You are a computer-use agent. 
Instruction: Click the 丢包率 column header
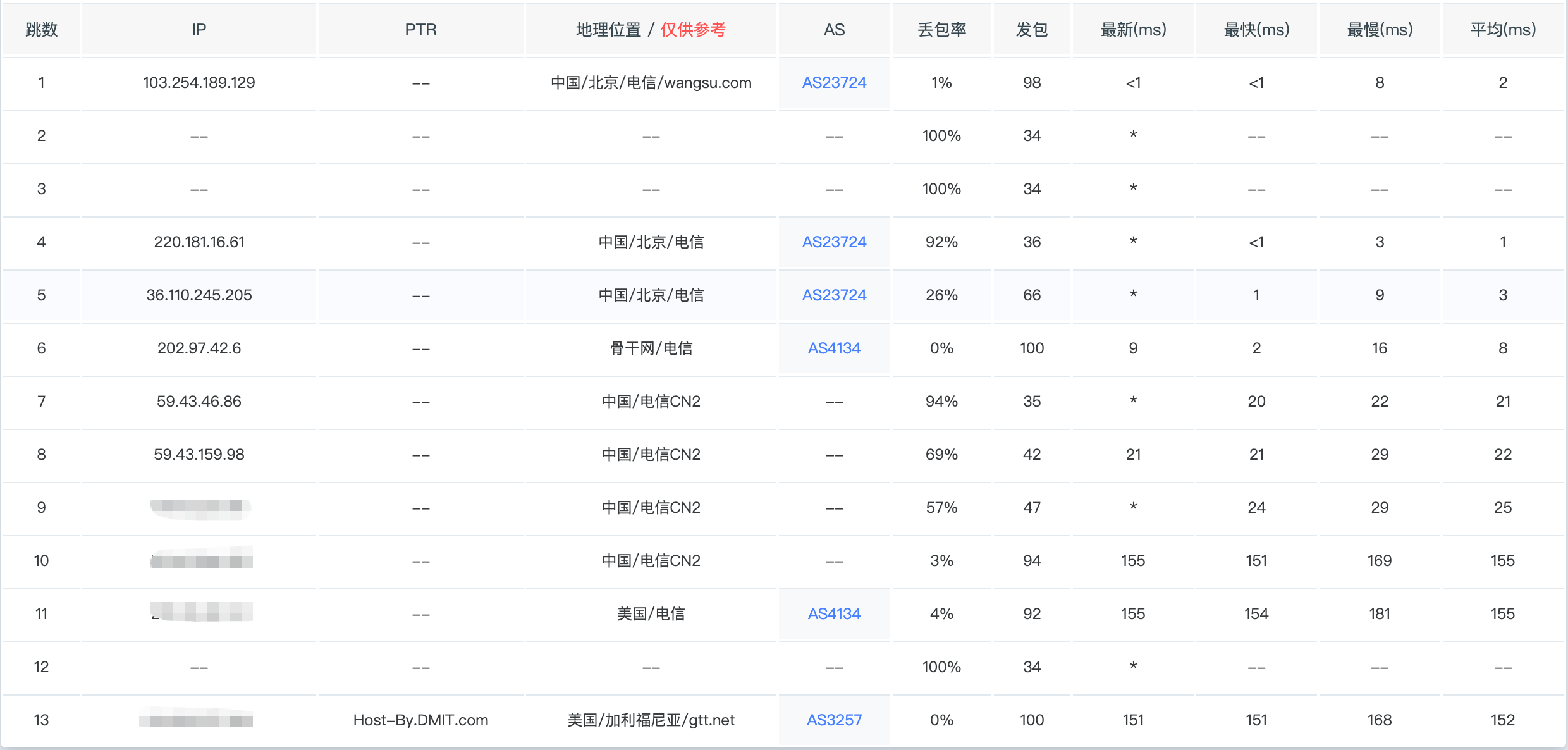coord(941,30)
